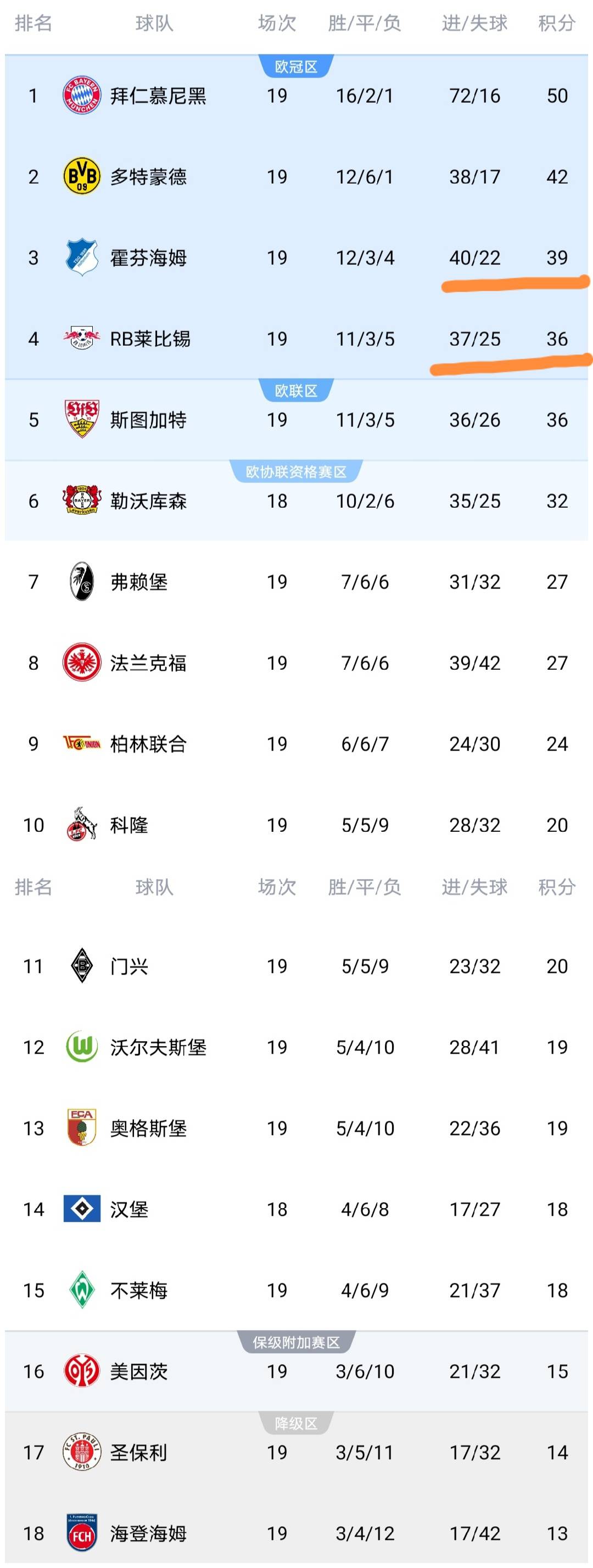Select the Hoffenheim team badge
This screenshot has height=1568, width=593.
click(81, 258)
